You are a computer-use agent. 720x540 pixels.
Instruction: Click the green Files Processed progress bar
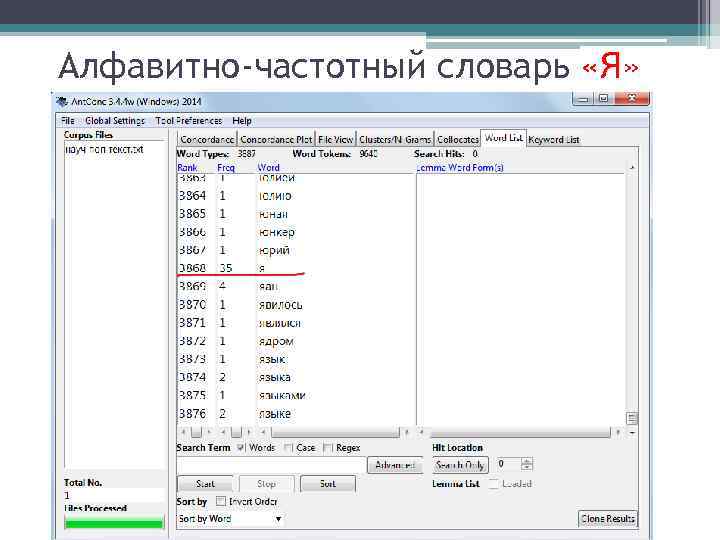114,523
